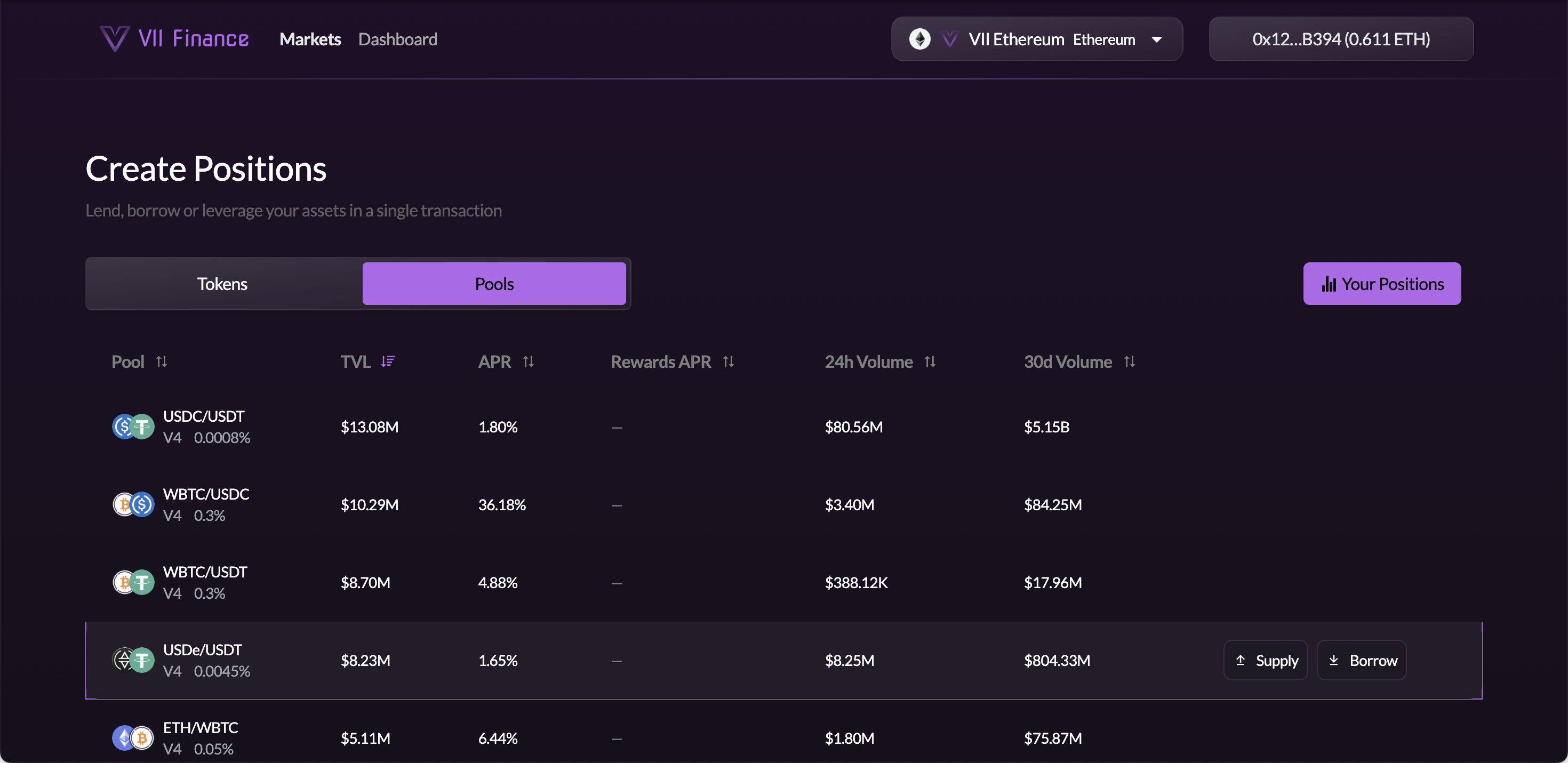Go to the Dashboard tab
The image size is (1568, 763).
pyautogui.click(x=397, y=39)
